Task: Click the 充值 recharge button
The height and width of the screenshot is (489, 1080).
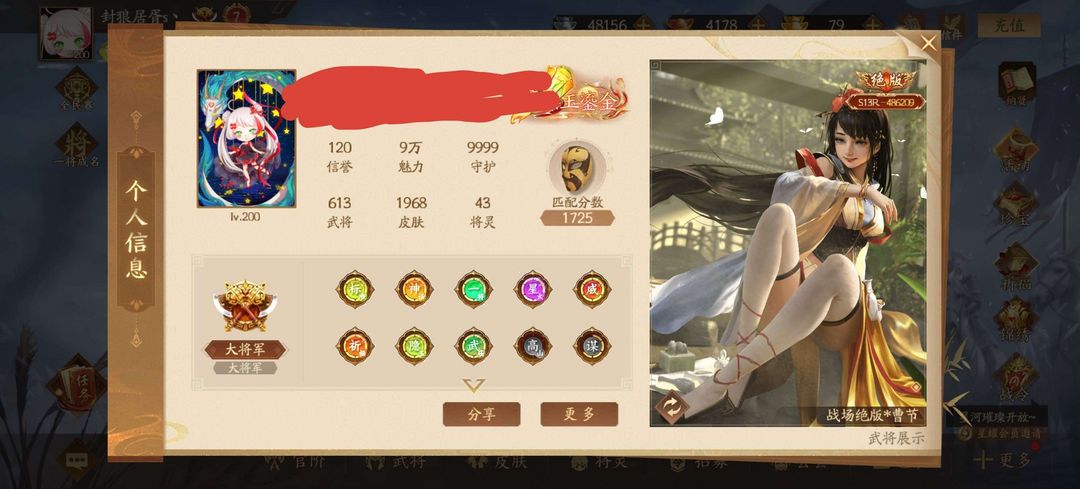Action: click(1009, 25)
